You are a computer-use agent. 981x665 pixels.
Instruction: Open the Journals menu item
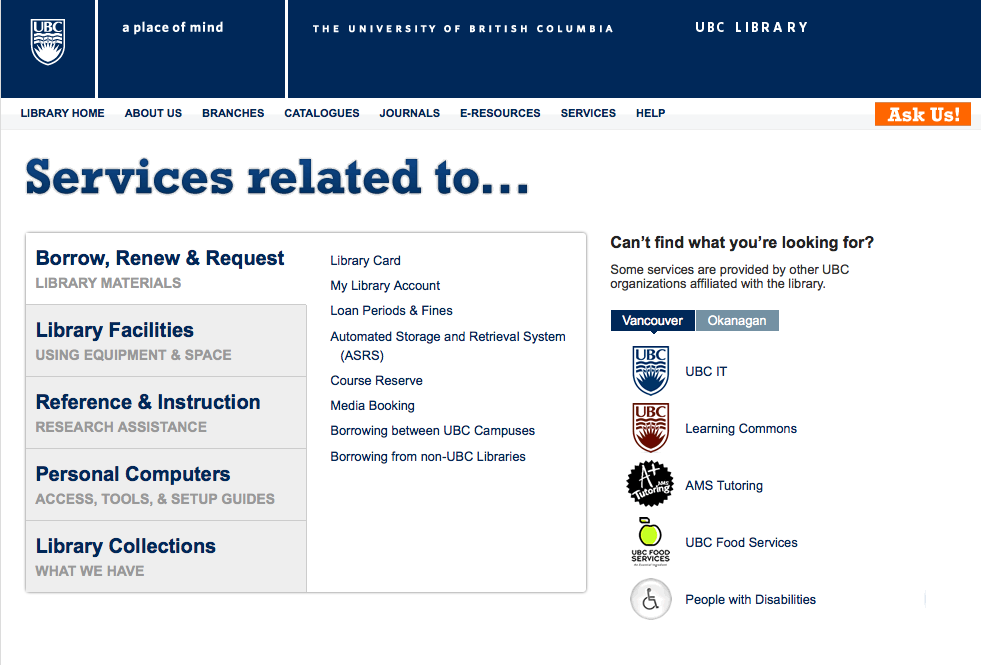click(409, 113)
